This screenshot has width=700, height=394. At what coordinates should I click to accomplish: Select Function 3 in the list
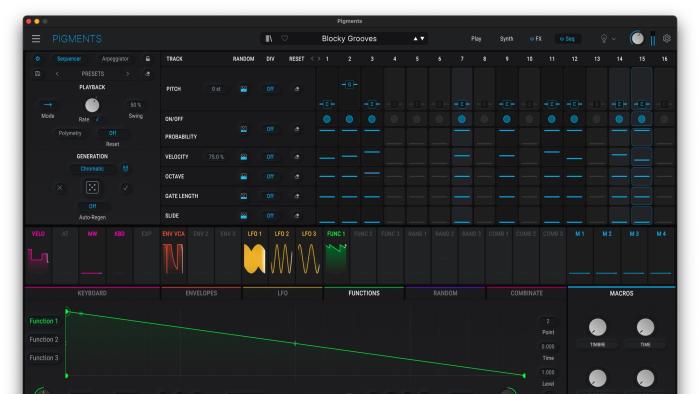(44, 358)
